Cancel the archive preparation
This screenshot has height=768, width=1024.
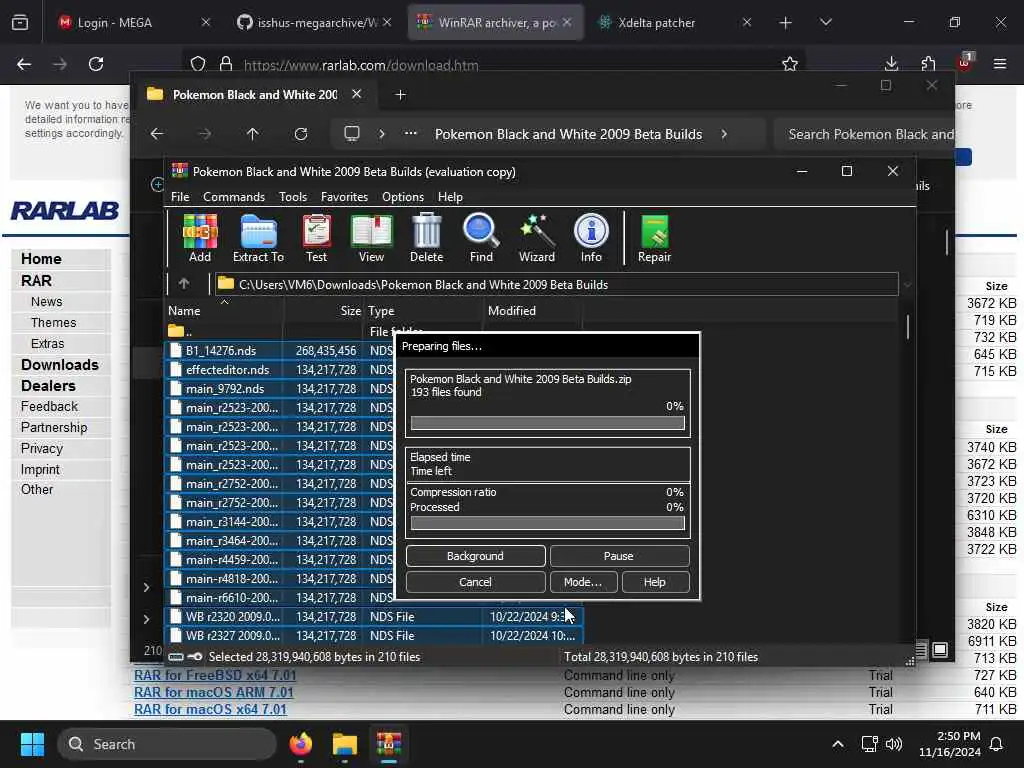pos(475,582)
